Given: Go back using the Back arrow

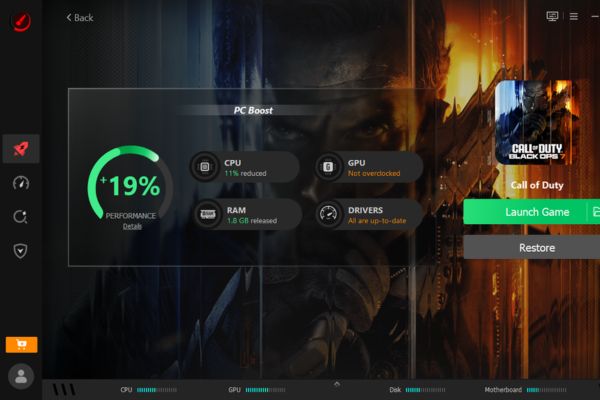Looking at the screenshot, I should pyautogui.click(x=80, y=18).
